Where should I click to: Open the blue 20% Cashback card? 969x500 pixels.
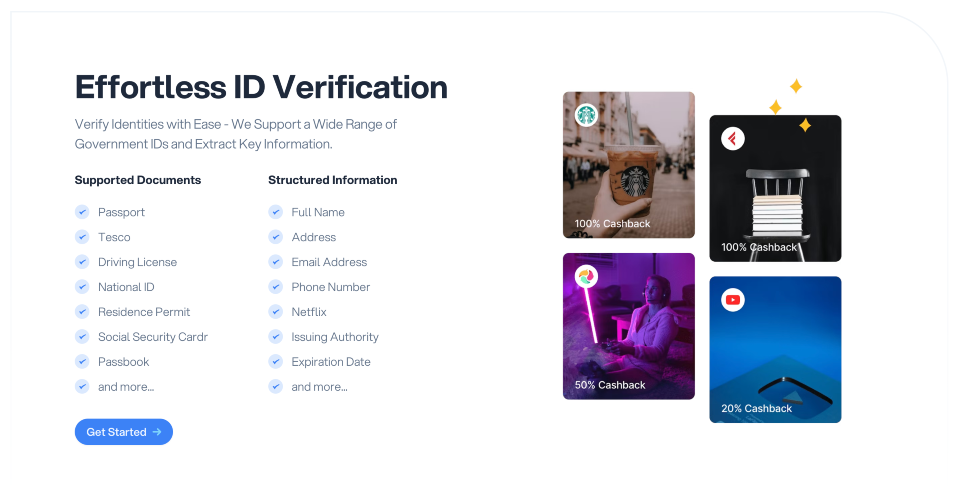pyautogui.click(x=775, y=350)
